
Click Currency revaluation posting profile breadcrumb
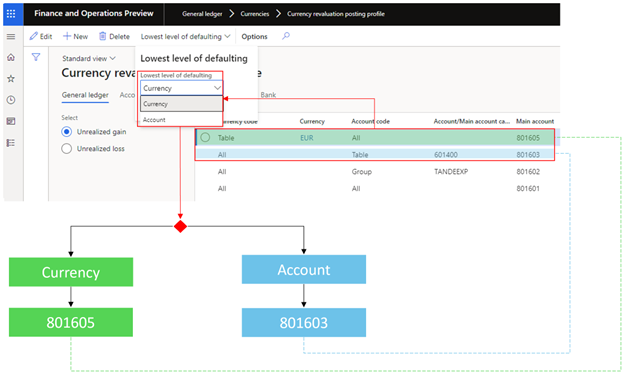click(x=335, y=14)
